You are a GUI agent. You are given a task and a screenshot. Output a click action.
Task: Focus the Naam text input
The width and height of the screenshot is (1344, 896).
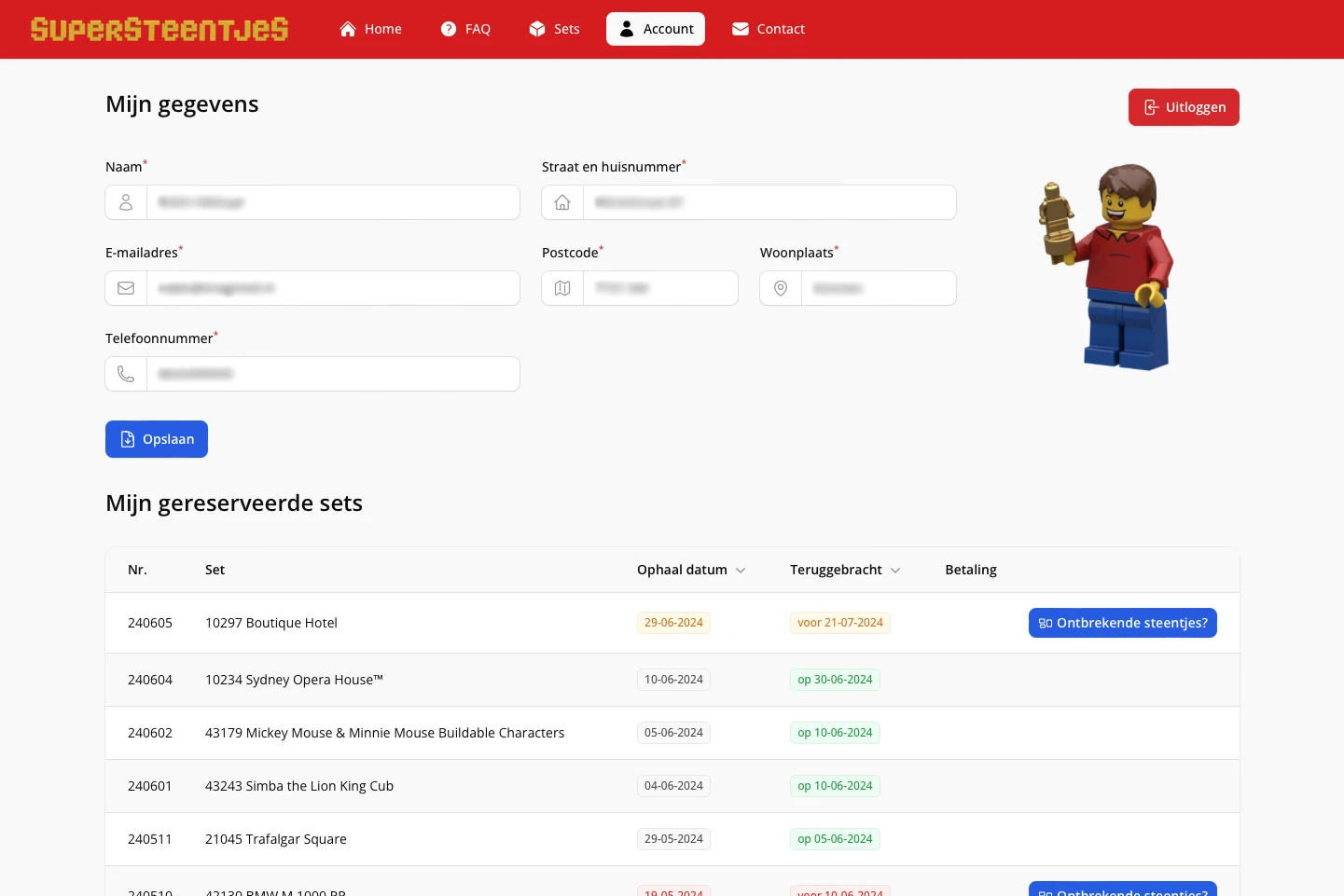coord(332,202)
